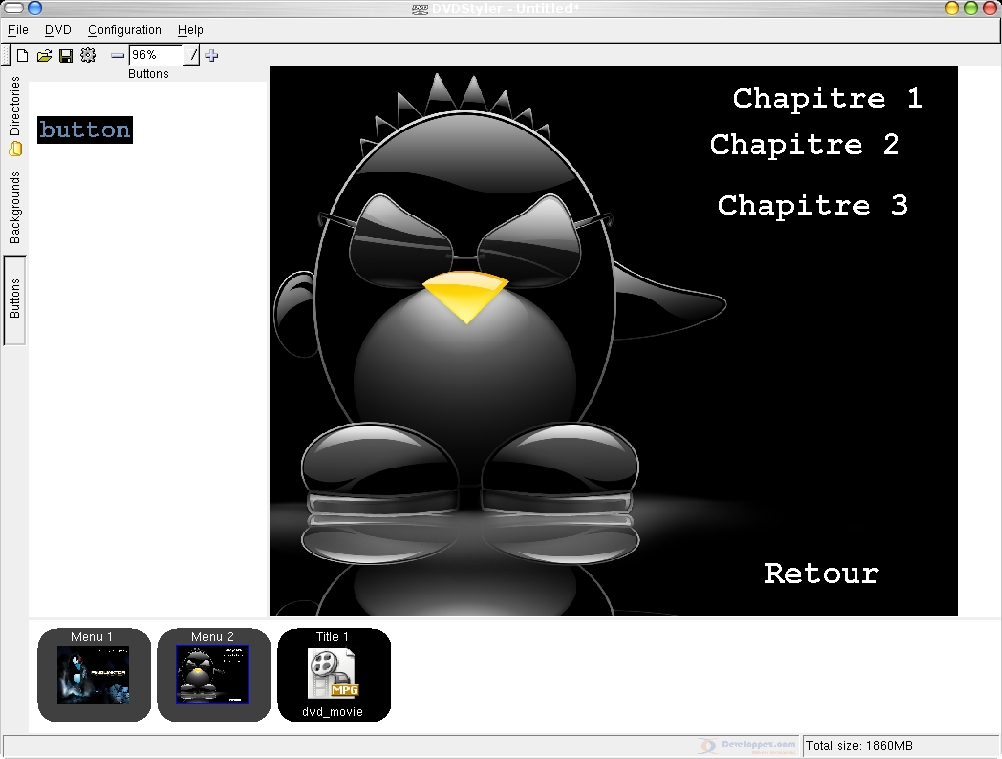
Task: Click the Directories folder icon in sidebar
Action: pos(15,149)
